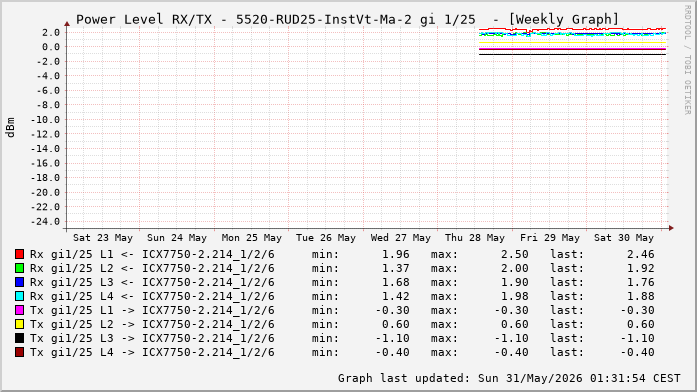Click the Rx L3 last value 1.76

641,282
